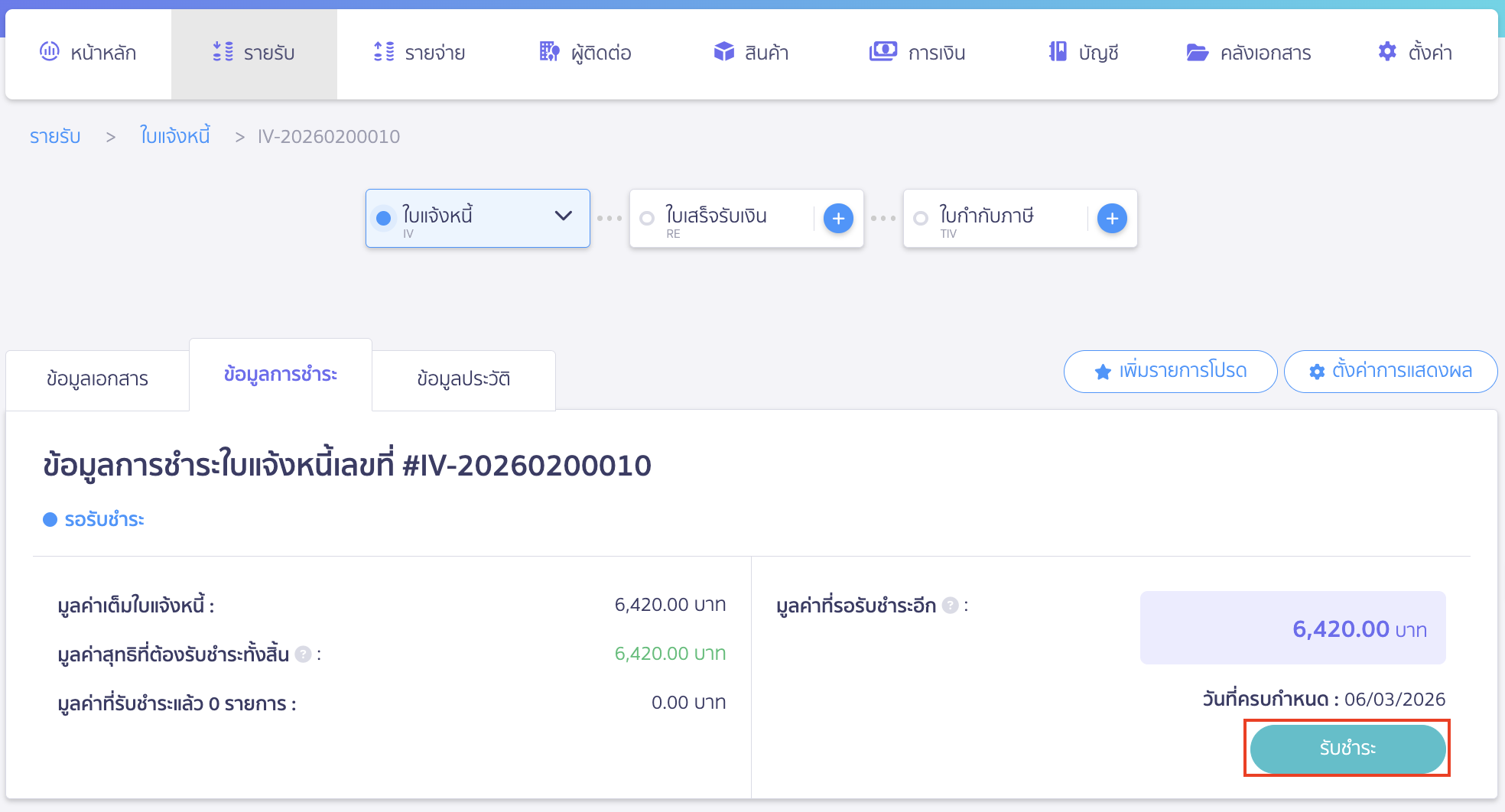
Task: Open the การเงิน finance section icon
Action: [x=883, y=52]
